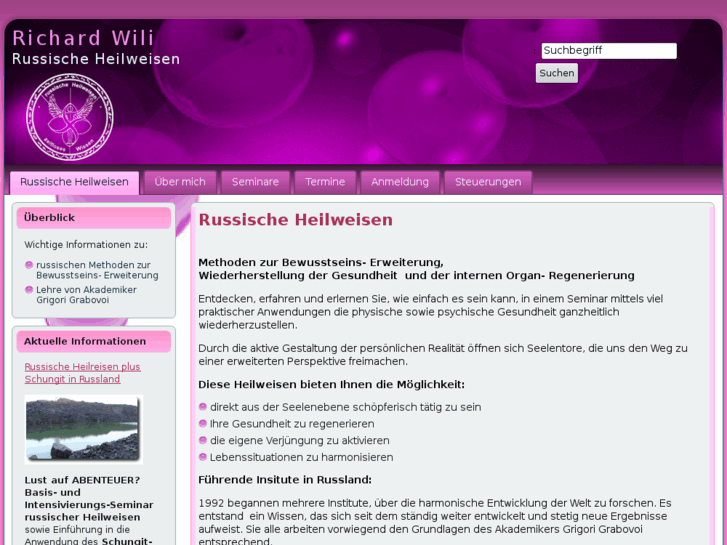Click the Richard Wili site title
Image resolution: width=727 pixels, height=545 pixels.
coord(83,38)
